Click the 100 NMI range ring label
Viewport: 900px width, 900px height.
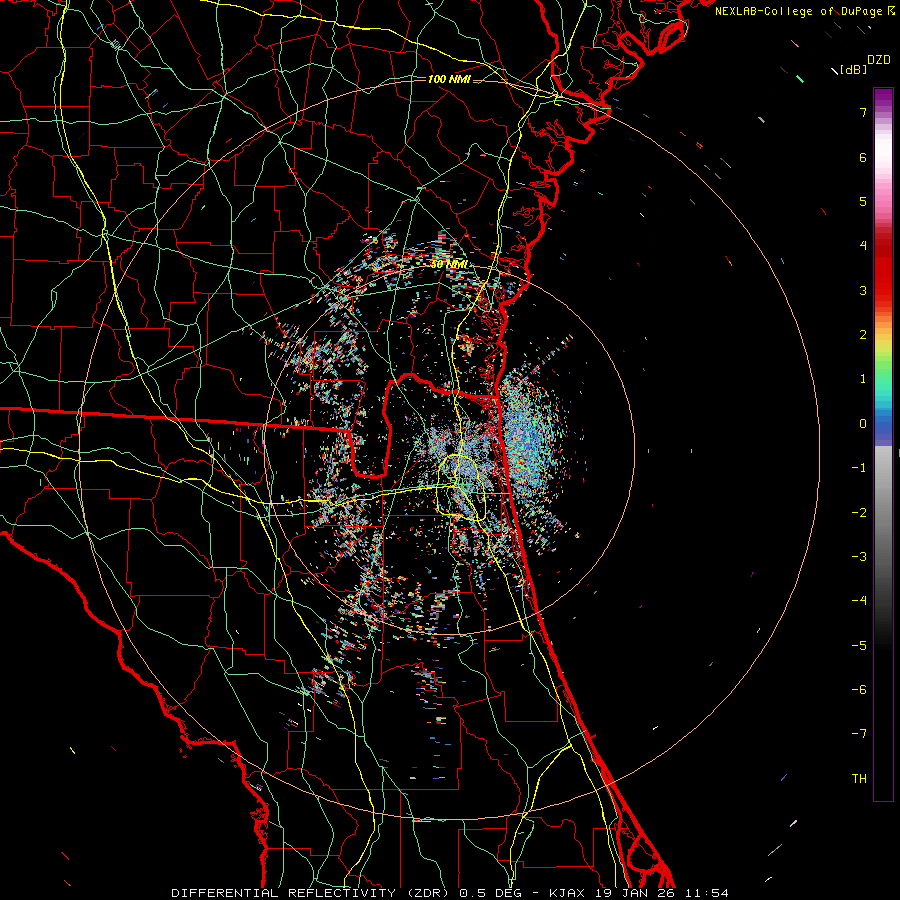[449, 79]
